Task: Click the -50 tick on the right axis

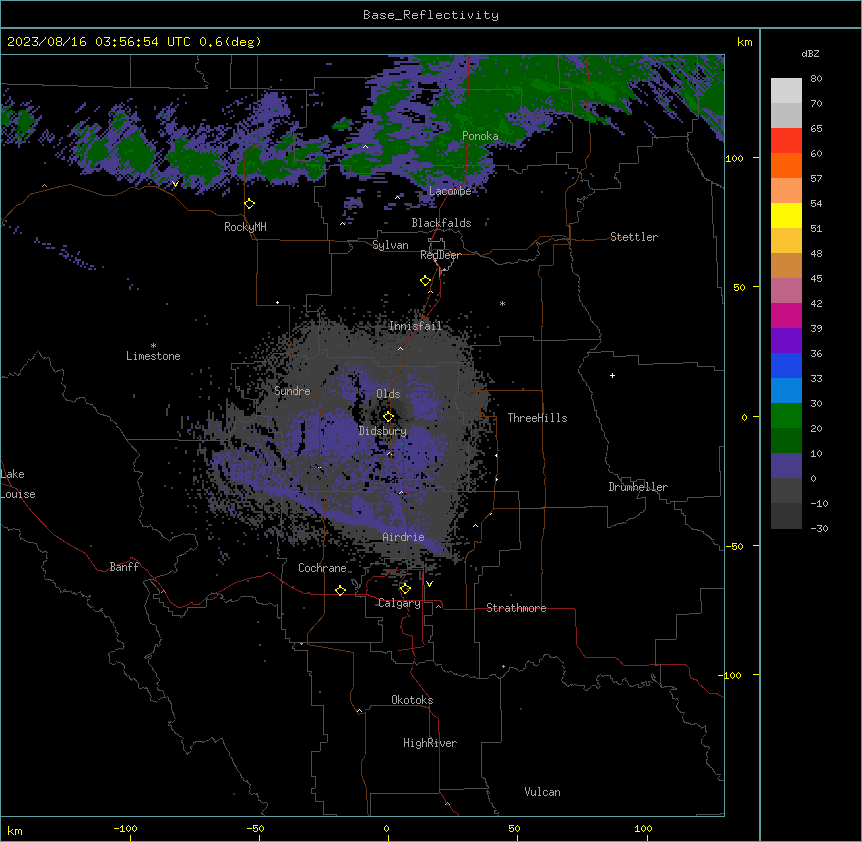Action: coord(734,546)
